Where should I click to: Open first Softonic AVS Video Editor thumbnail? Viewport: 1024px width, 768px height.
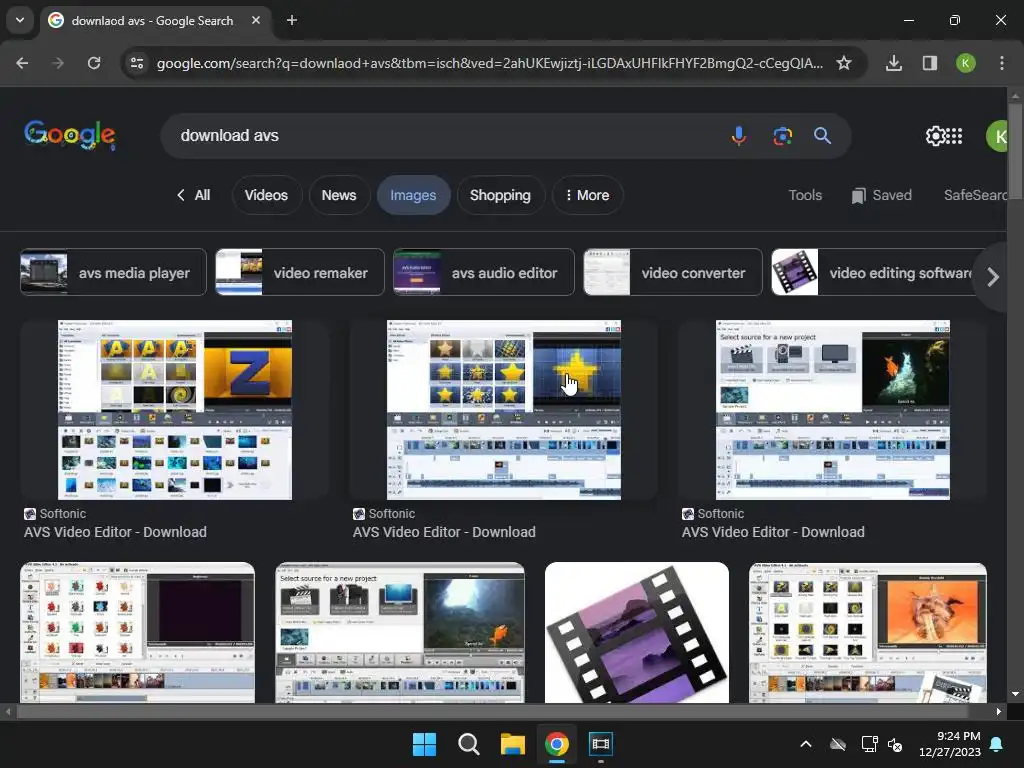[175, 409]
